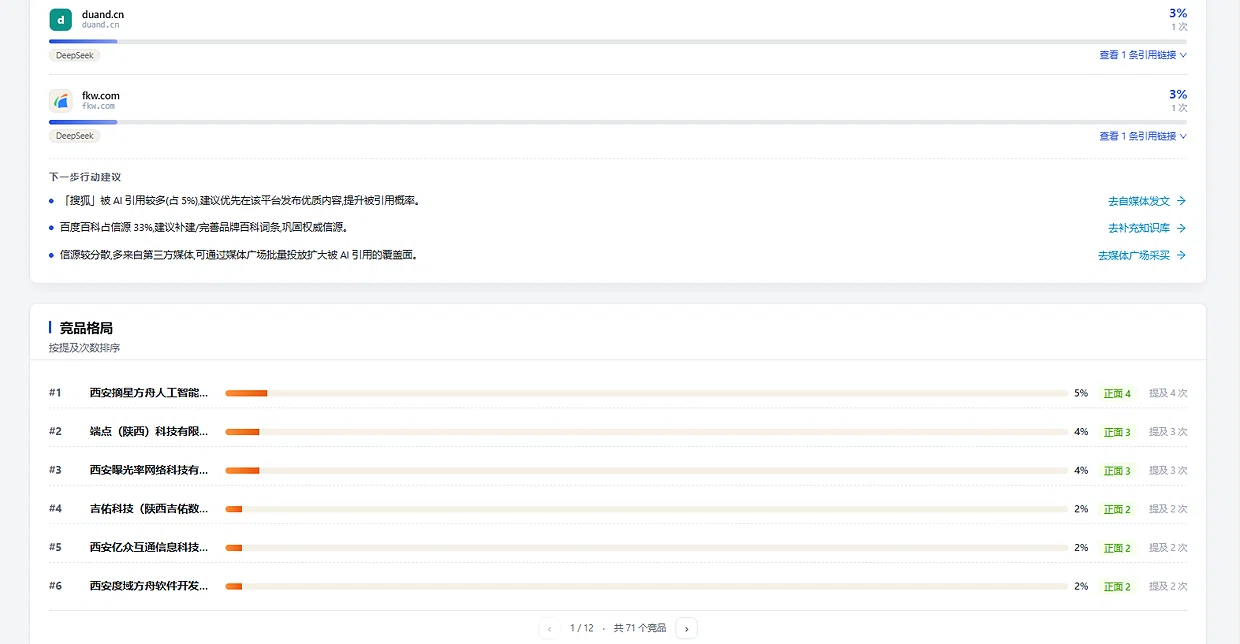This screenshot has width=1240, height=644.
Task: Click the 百度百科占信源 33% suggestion text
Action: pyautogui.click(x=204, y=228)
